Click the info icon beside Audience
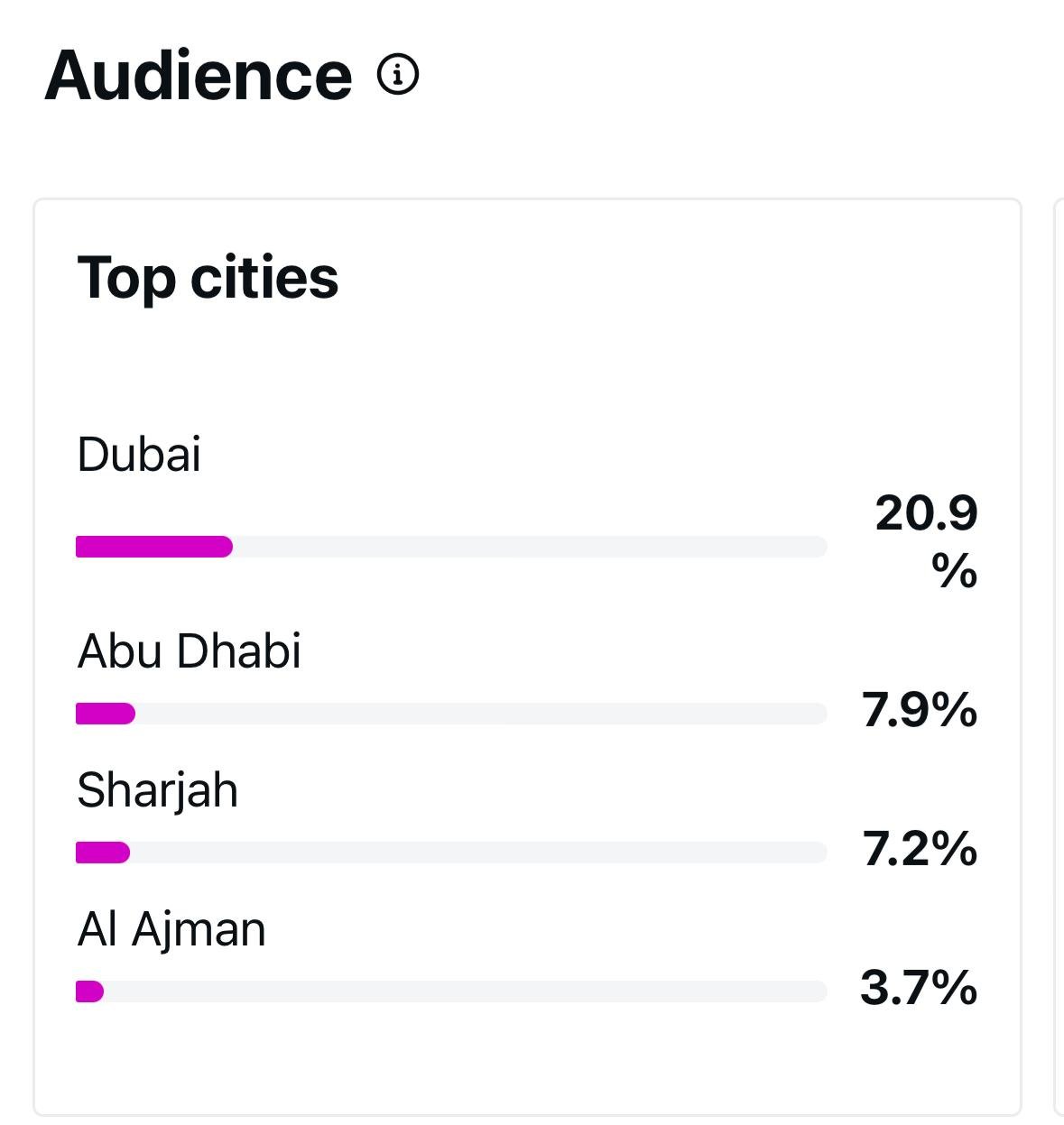The image size is (1064, 1125). [x=398, y=74]
